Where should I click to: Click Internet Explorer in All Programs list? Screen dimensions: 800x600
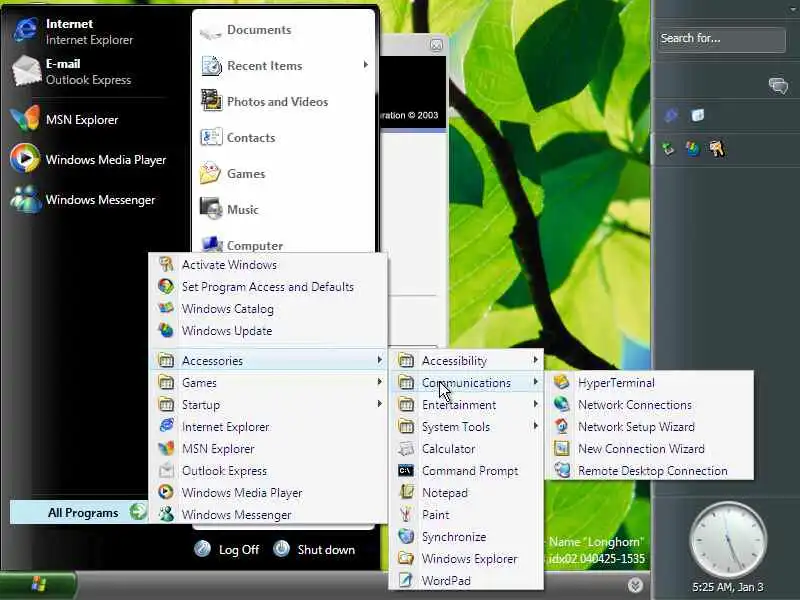point(269,427)
